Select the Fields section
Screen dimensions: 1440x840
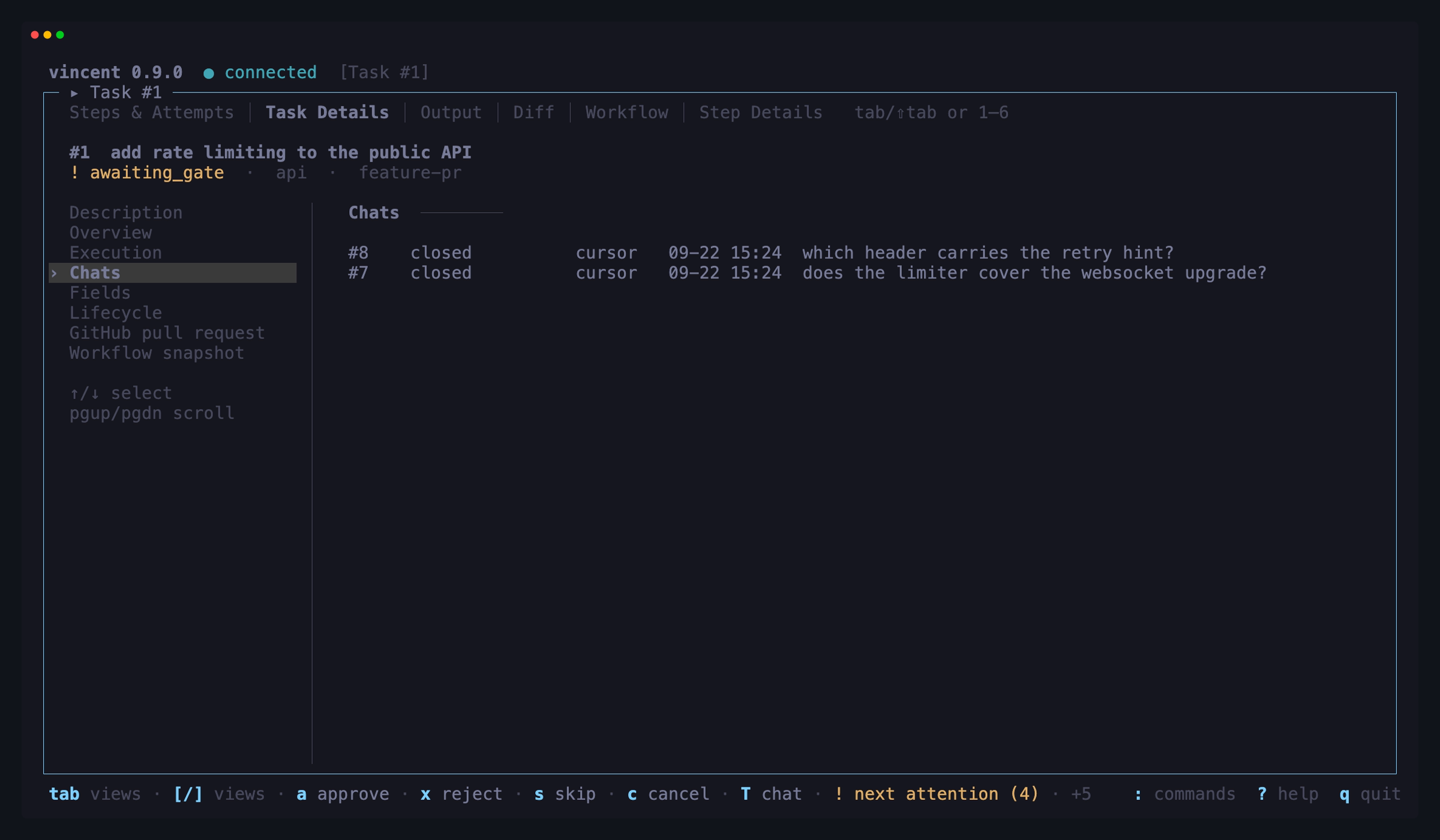[x=100, y=293]
